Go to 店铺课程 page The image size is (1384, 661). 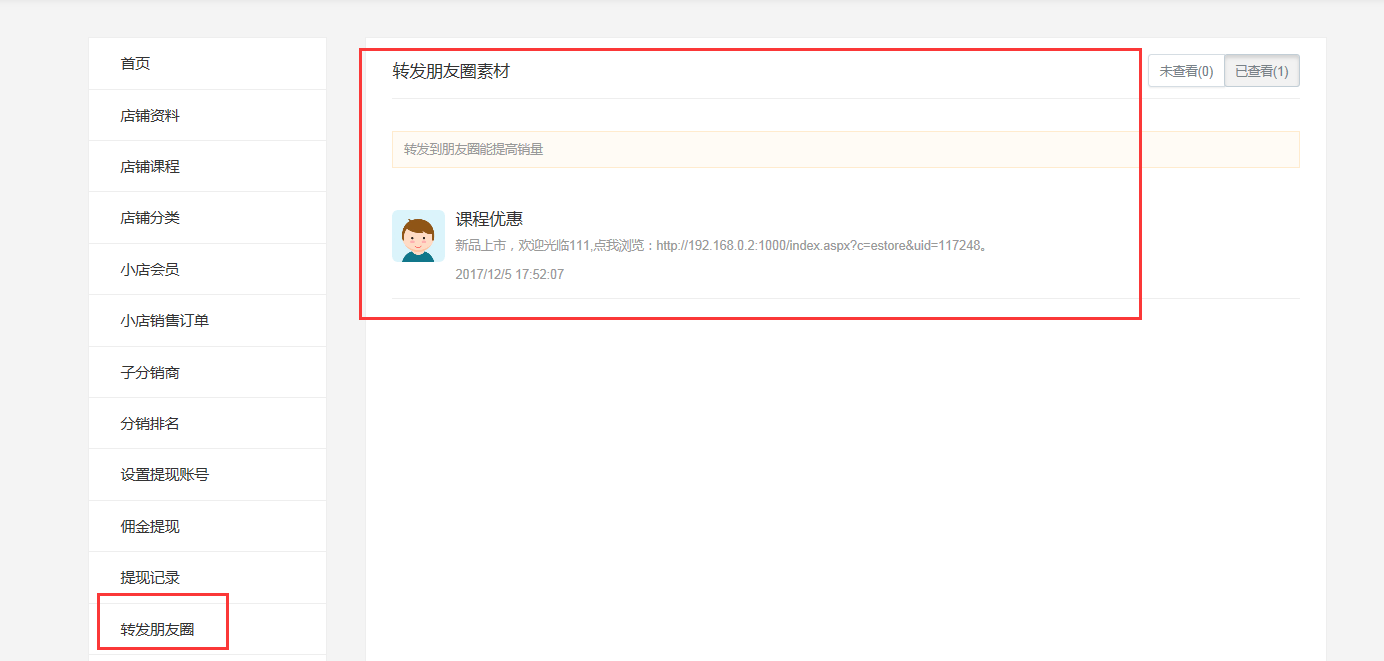[x=207, y=166]
